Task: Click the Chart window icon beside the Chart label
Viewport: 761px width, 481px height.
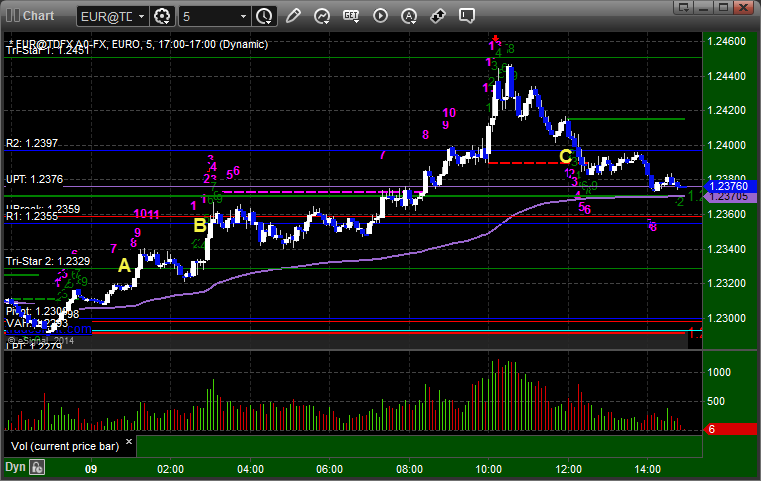Action: pyautogui.click(x=13, y=16)
